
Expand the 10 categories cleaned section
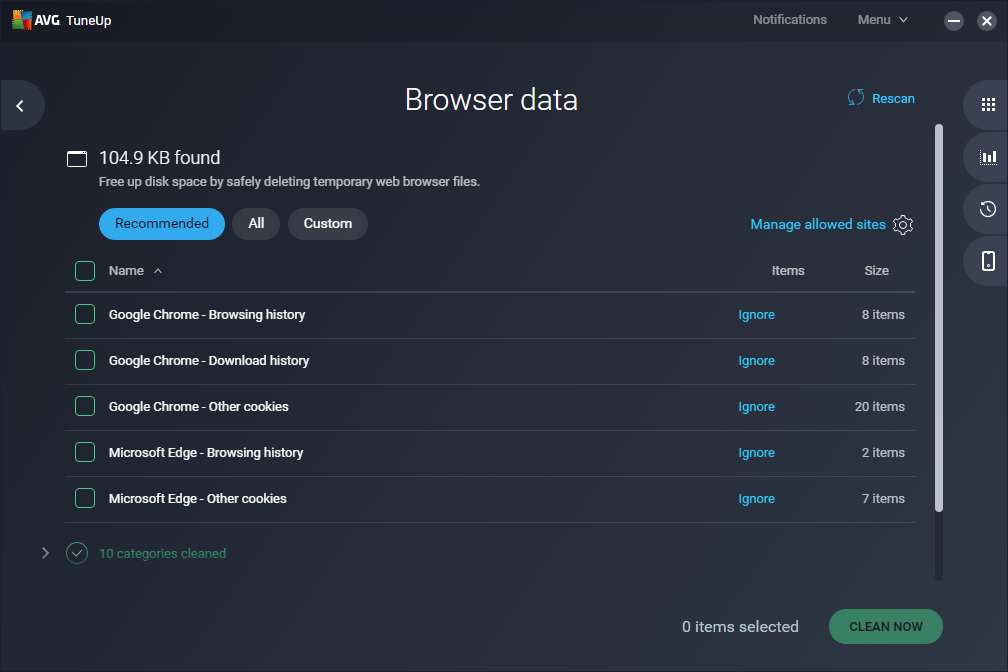45,553
